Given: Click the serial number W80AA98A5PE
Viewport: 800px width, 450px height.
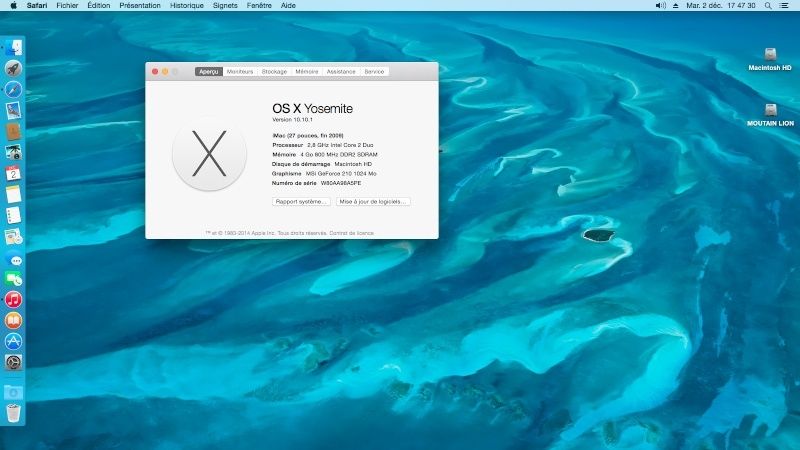Looking at the screenshot, I should coord(341,183).
